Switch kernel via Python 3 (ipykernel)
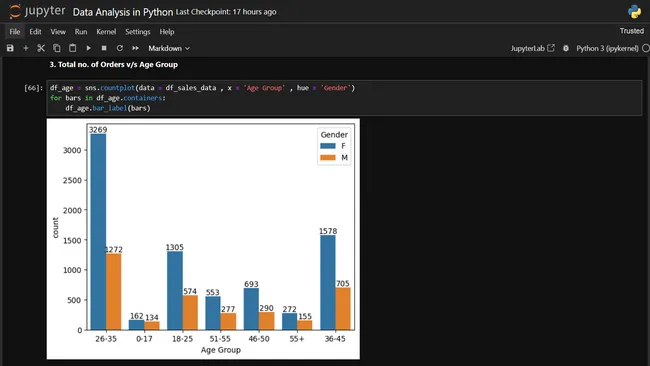 pyautogui.click(x=607, y=48)
